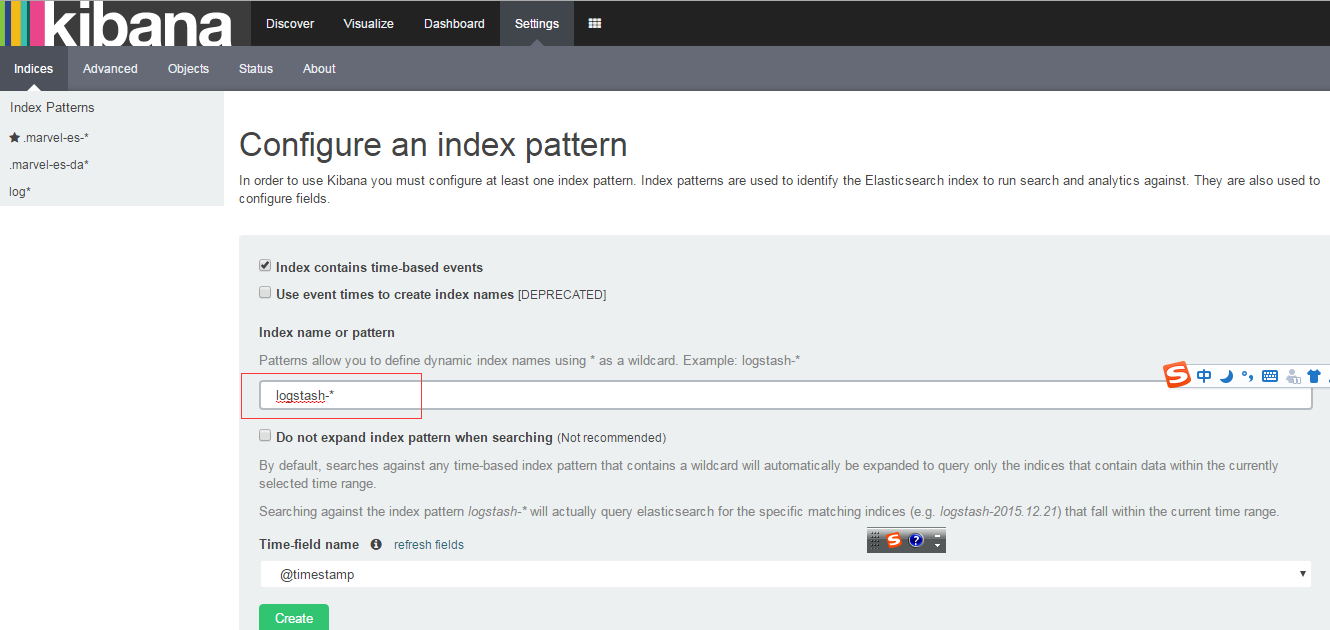
Task: Switch to the Objects sub-tab
Action: point(188,69)
